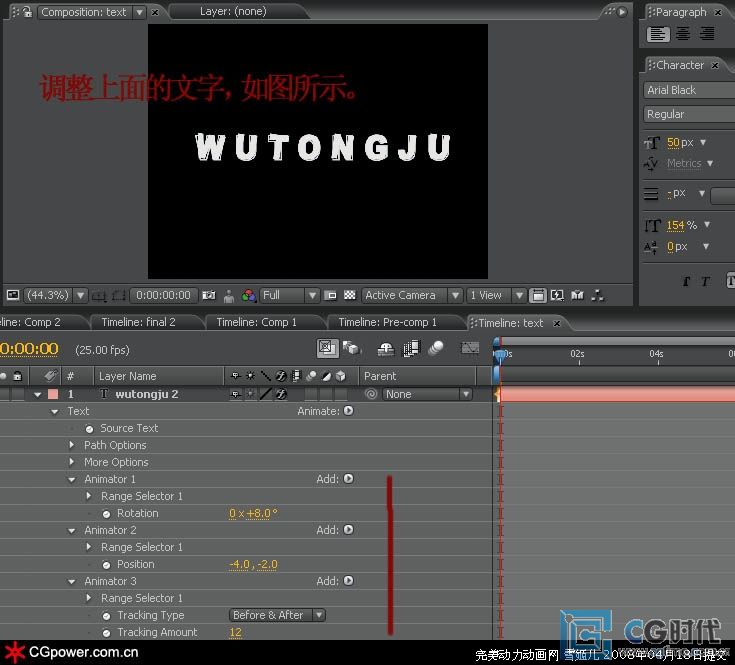This screenshot has width=735, height=665.
Task: Expand More Options
Action: [72, 462]
